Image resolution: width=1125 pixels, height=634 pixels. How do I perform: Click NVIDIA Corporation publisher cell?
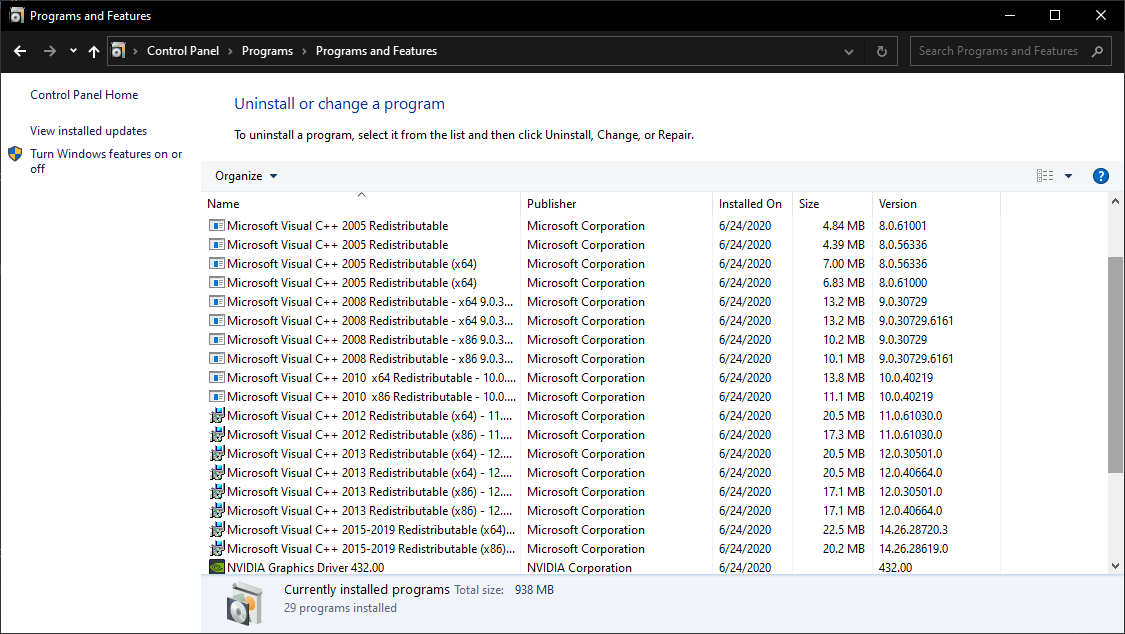(579, 567)
